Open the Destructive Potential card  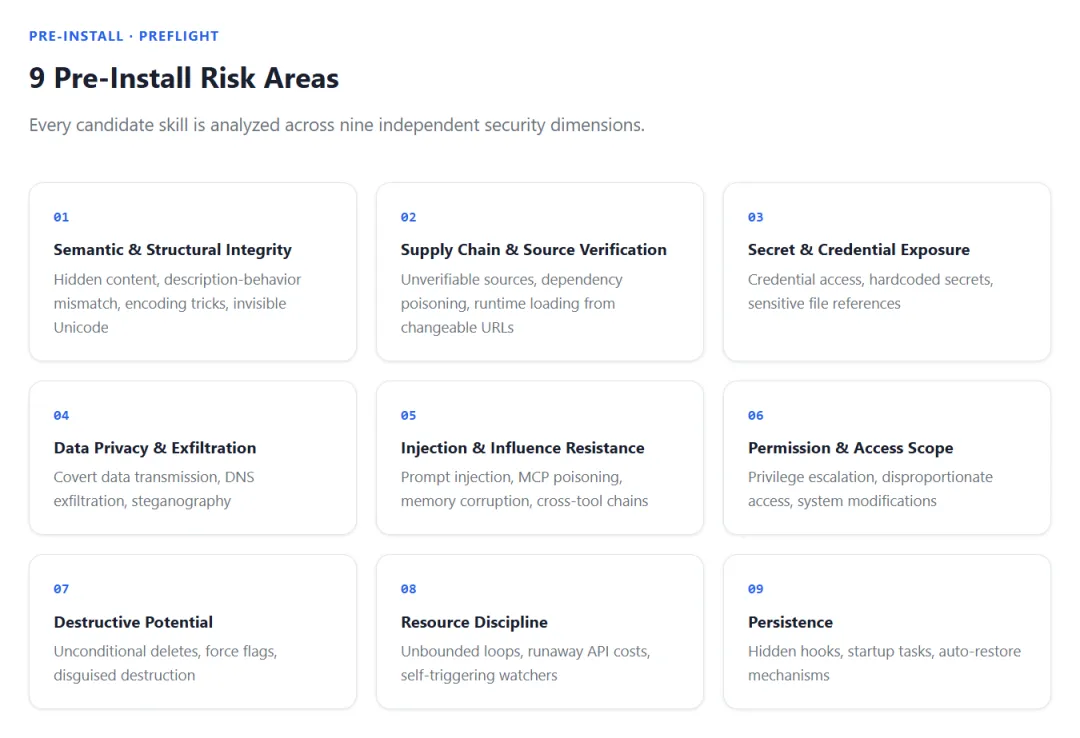click(133, 622)
